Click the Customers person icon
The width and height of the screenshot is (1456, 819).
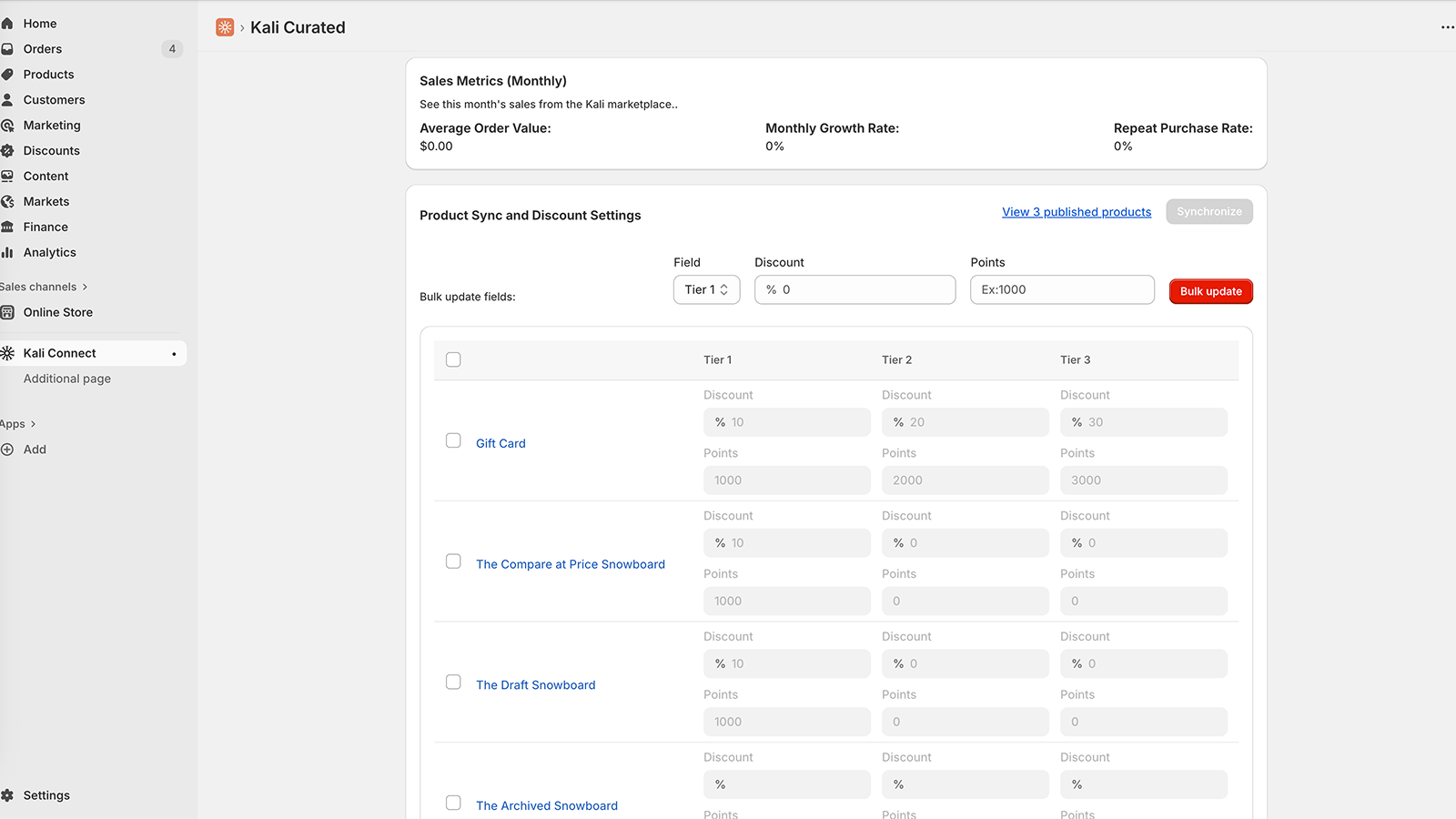pyautogui.click(x=7, y=100)
